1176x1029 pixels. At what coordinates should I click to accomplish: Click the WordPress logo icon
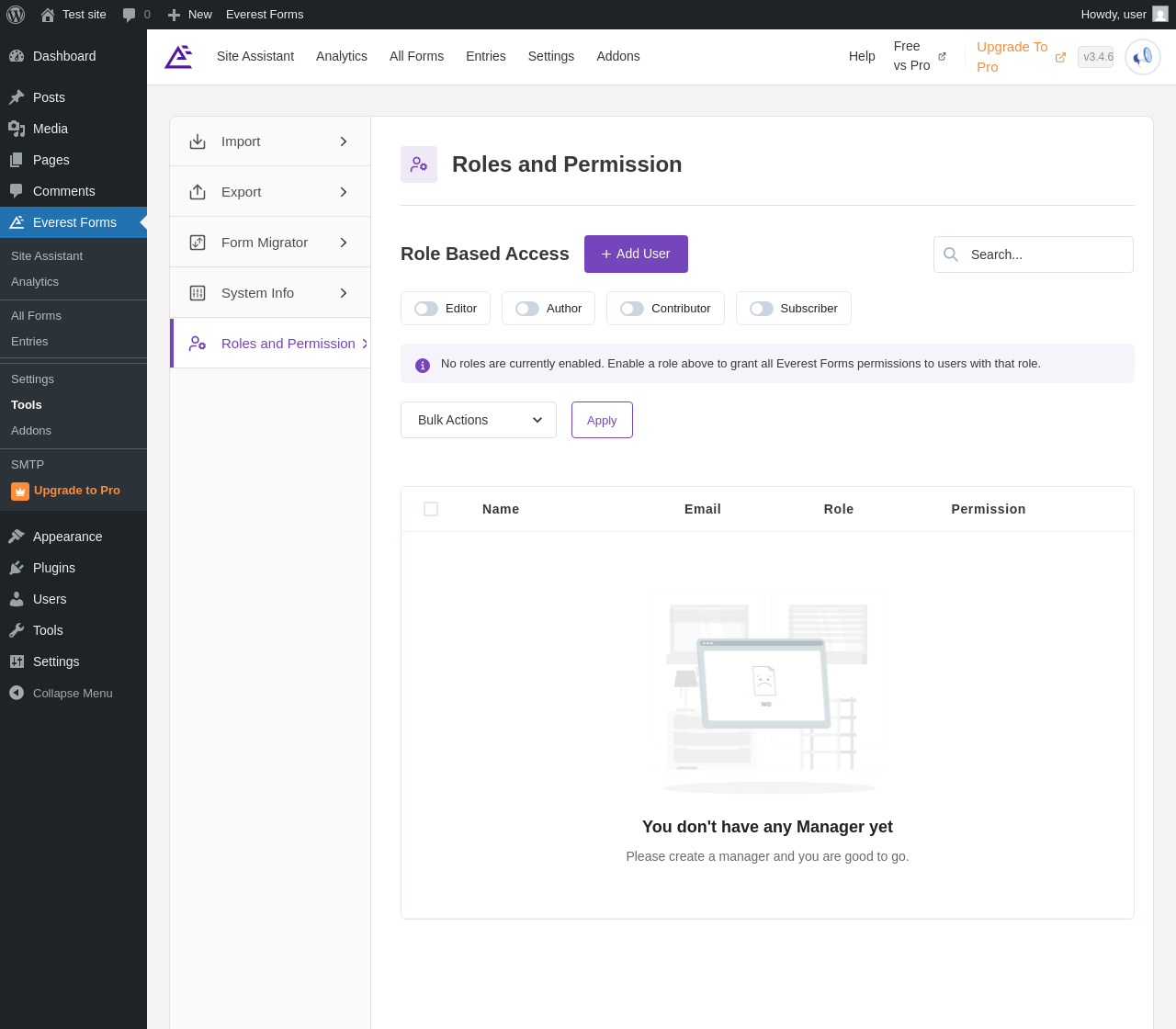coord(16,15)
